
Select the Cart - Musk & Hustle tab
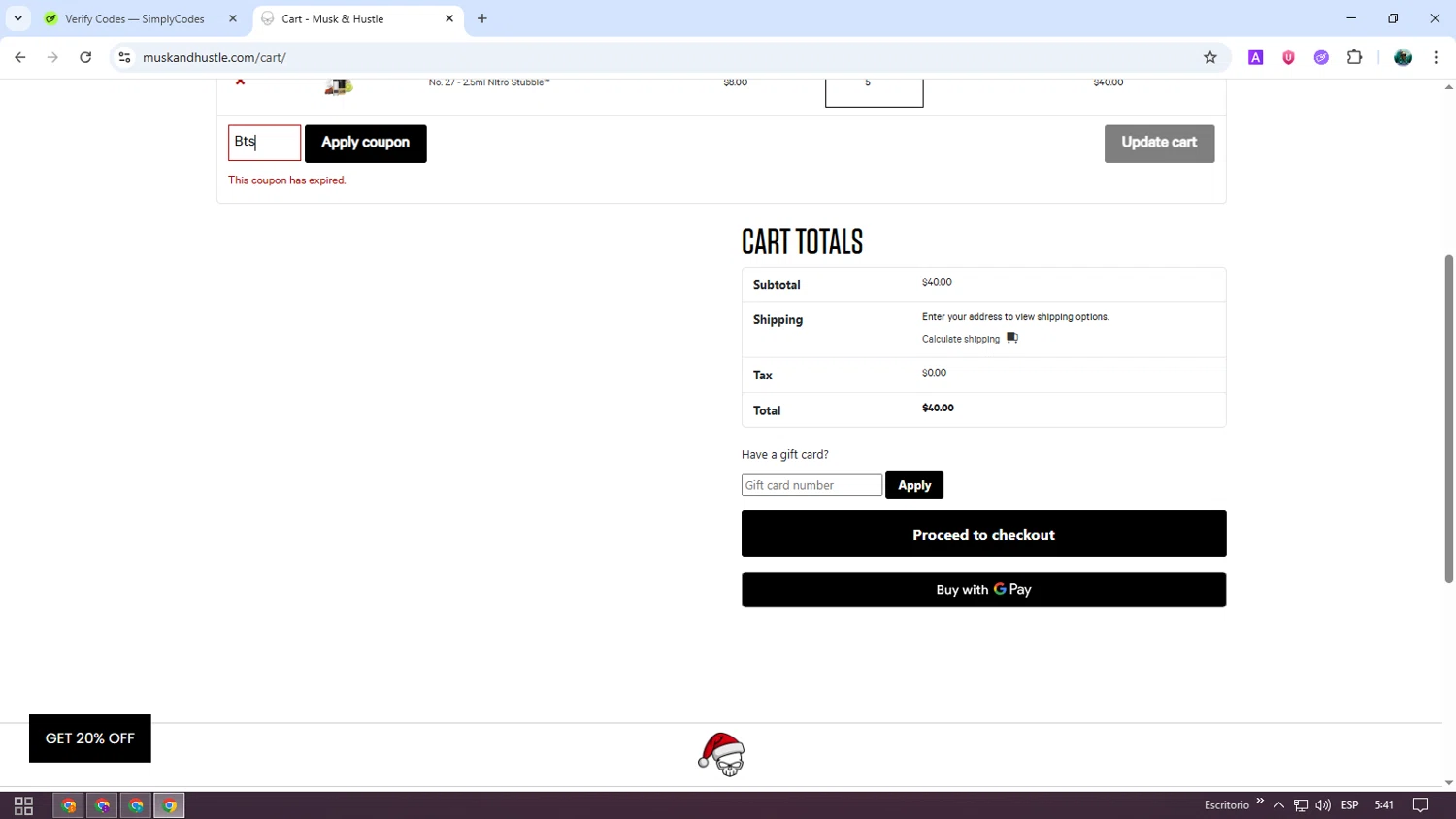[x=333, y=18]
